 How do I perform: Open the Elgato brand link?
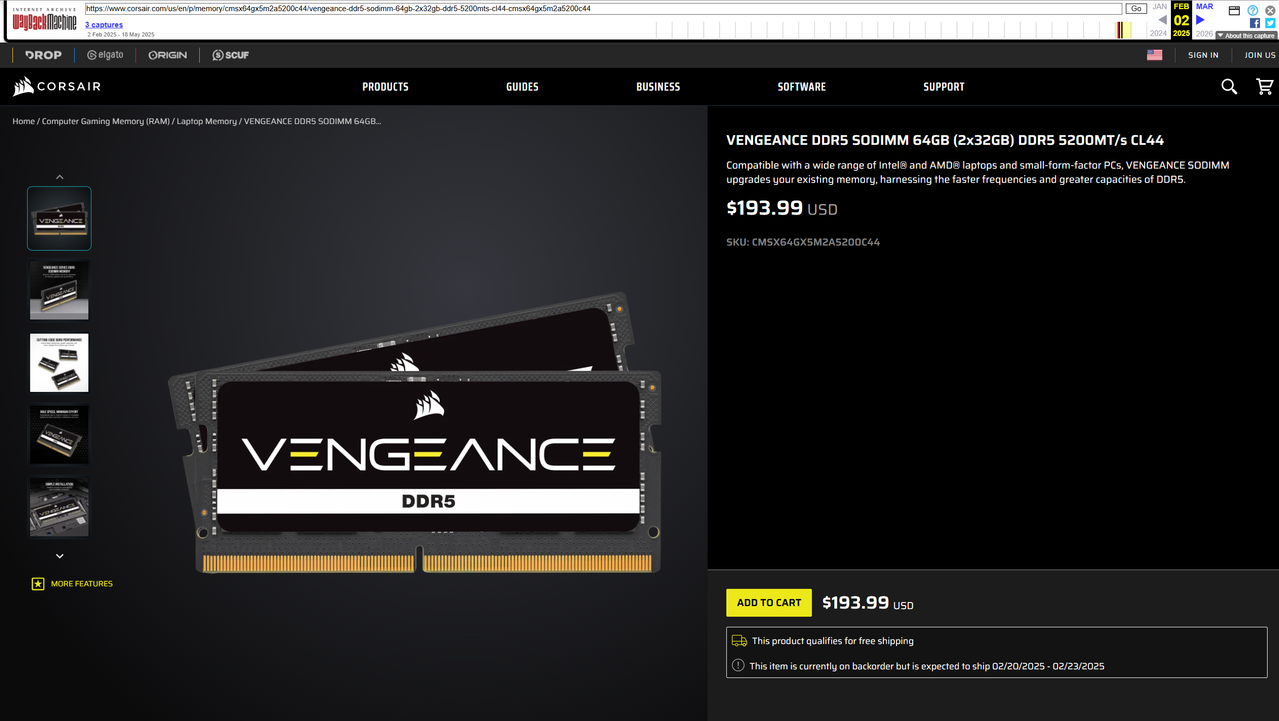pyautogui.click(x=105, y=55)
